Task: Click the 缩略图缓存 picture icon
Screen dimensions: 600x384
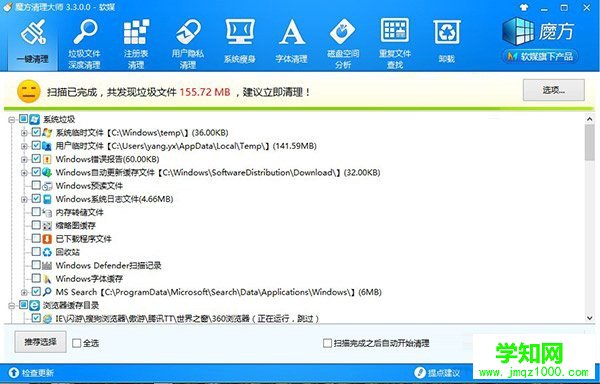Action: [x=47, y=225]
